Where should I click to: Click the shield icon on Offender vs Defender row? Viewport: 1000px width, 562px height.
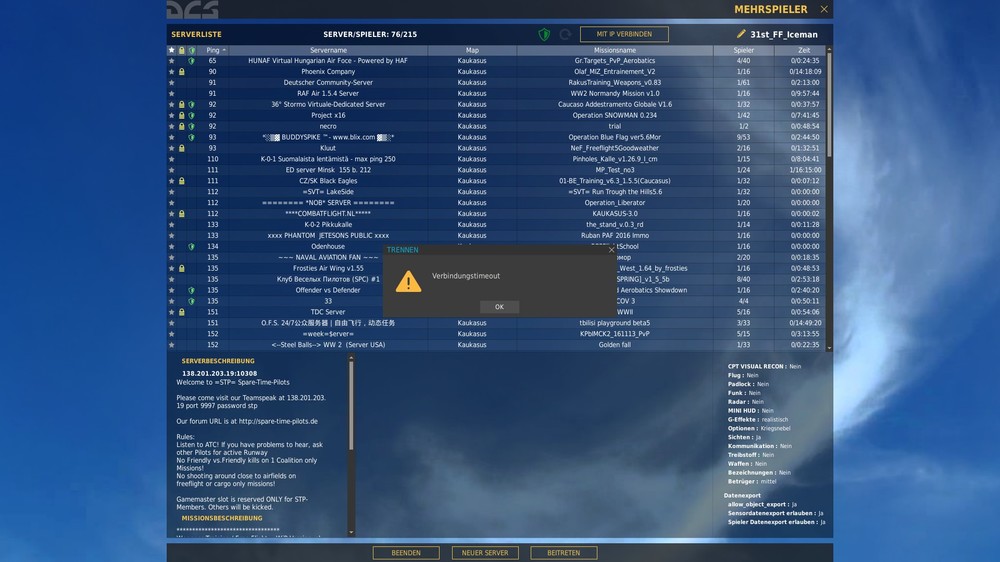[191, 290]
